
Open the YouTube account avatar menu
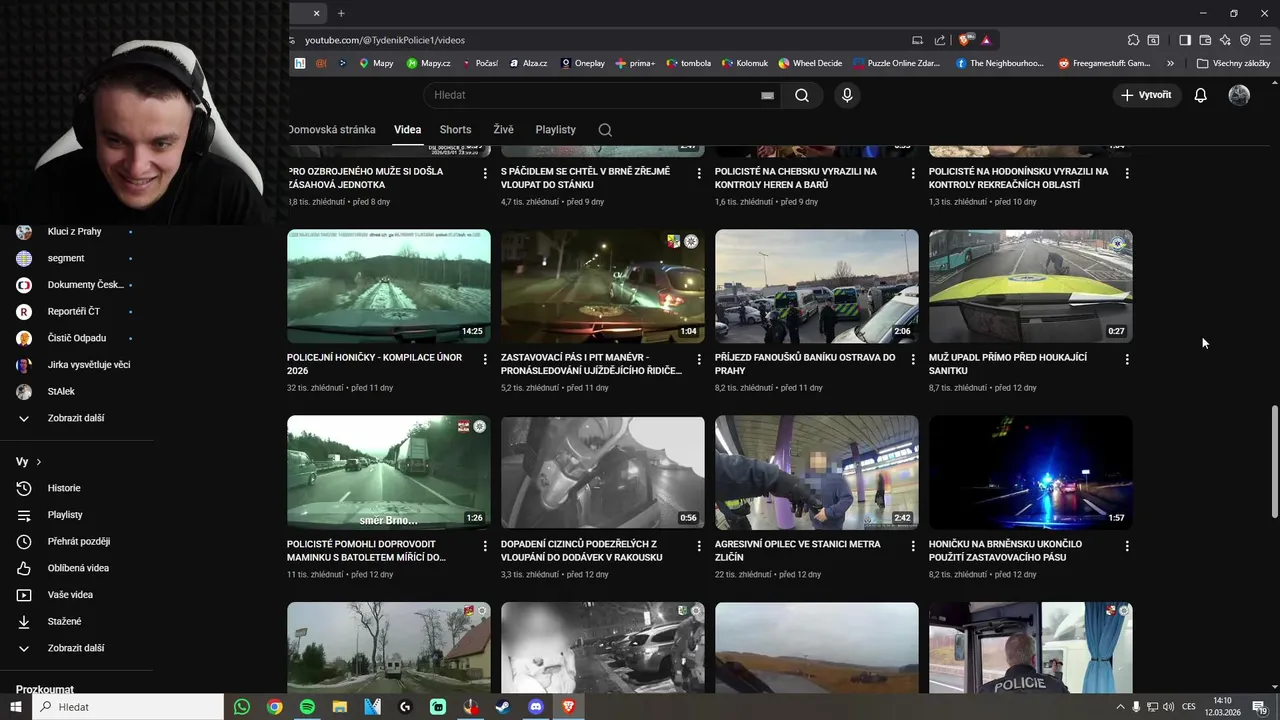point(1239,95)
